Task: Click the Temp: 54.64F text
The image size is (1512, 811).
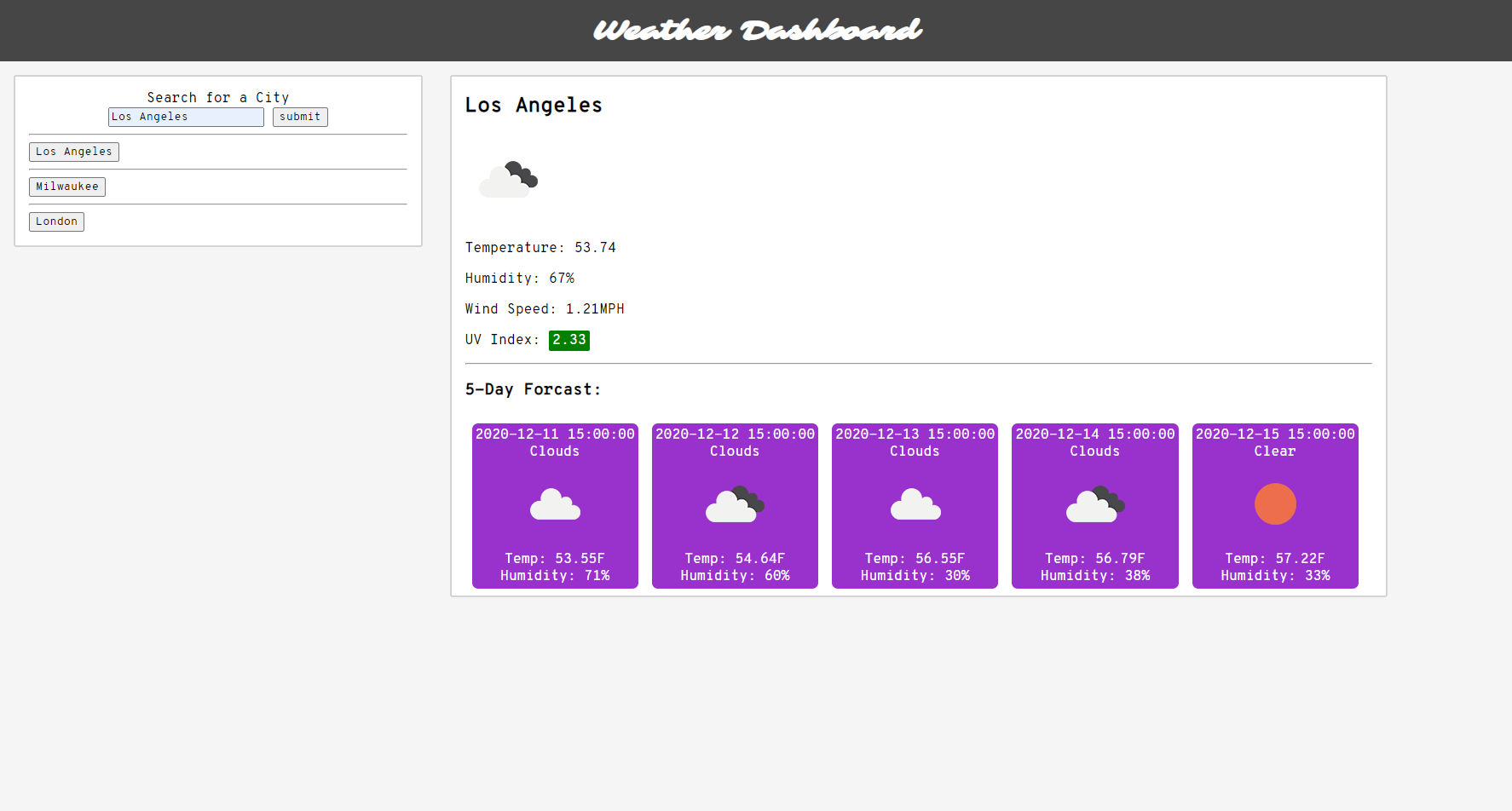Action: [735, 559]
